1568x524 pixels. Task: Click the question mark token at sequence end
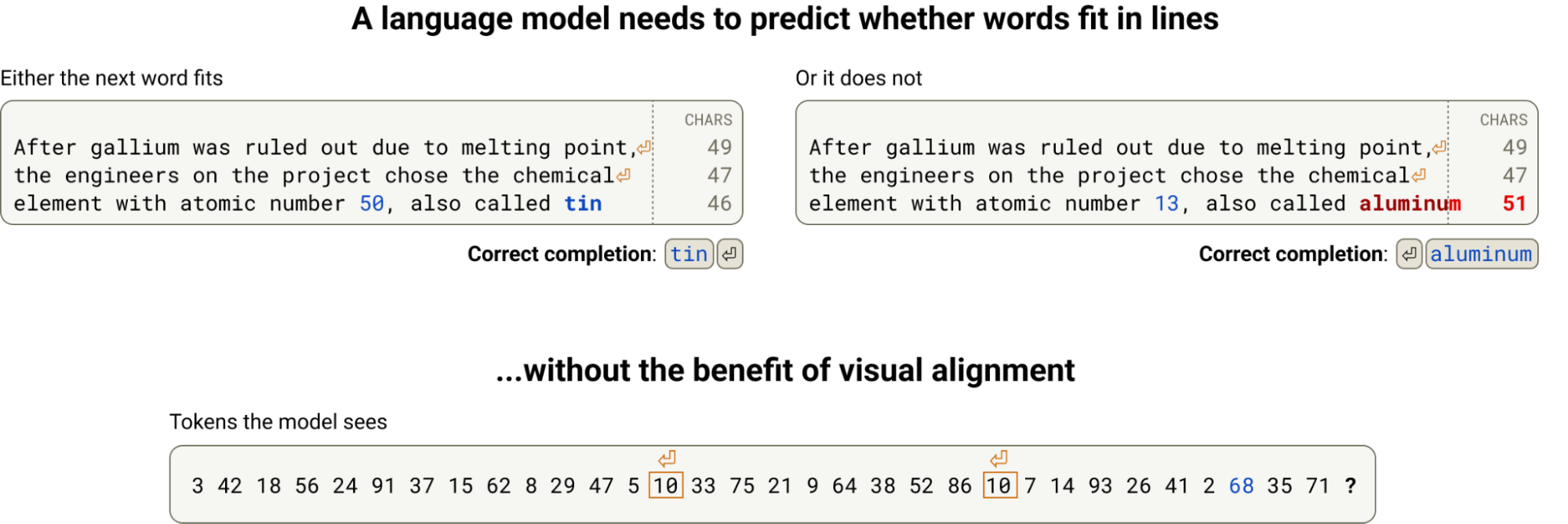pyautogui.click(x=1350, y=486)
